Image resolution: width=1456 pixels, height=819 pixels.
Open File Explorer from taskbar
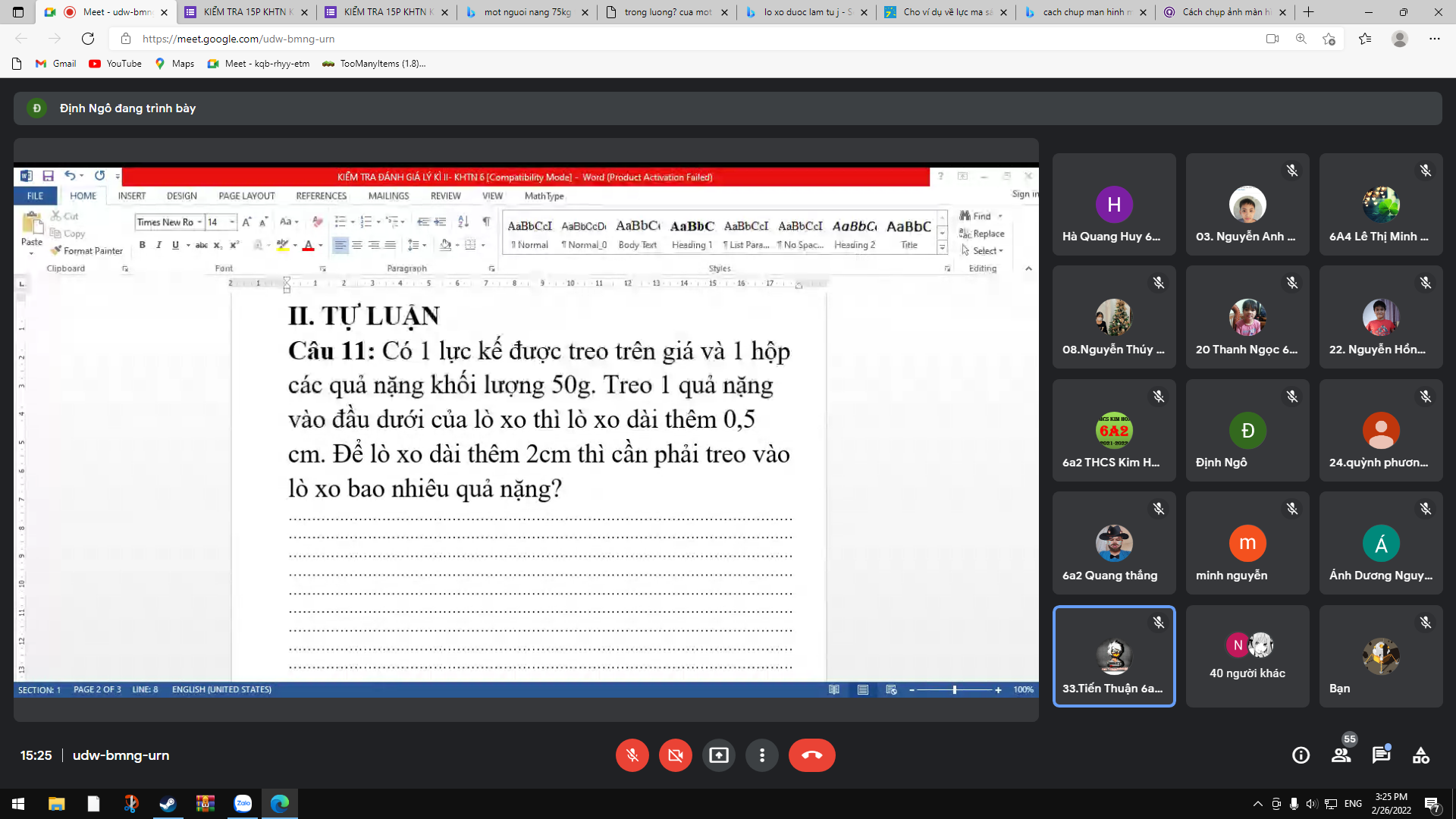(x=56, y=804)
